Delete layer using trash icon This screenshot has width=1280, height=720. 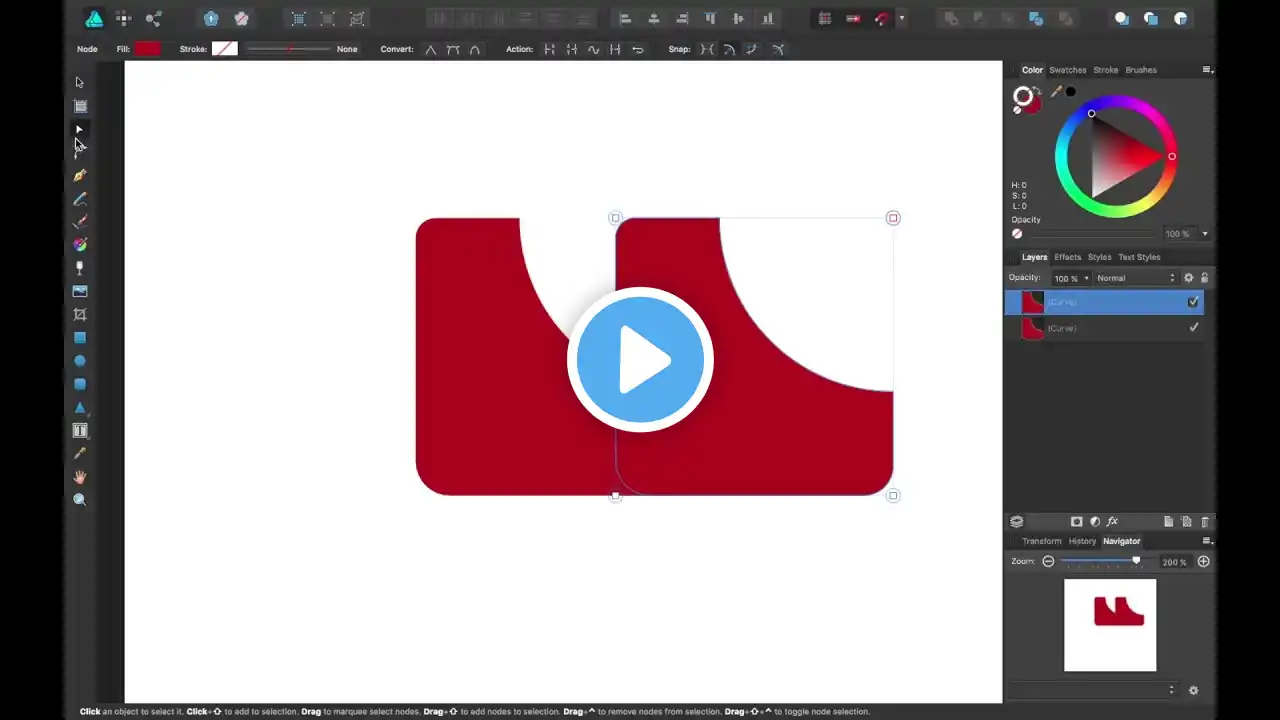(x=1204, y=522)
